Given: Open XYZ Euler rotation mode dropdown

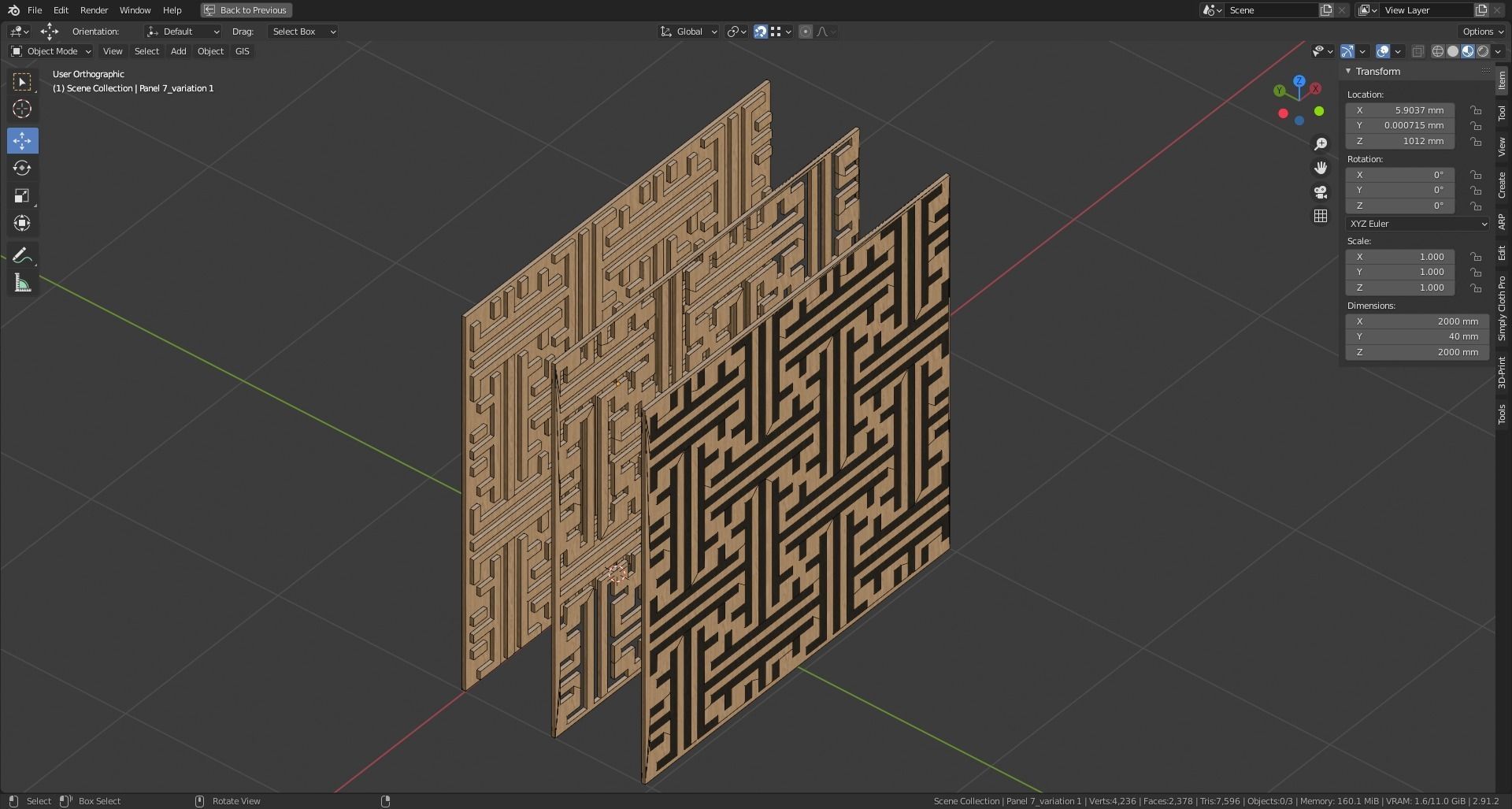Looking at the screenshot, I should 1417,224.
